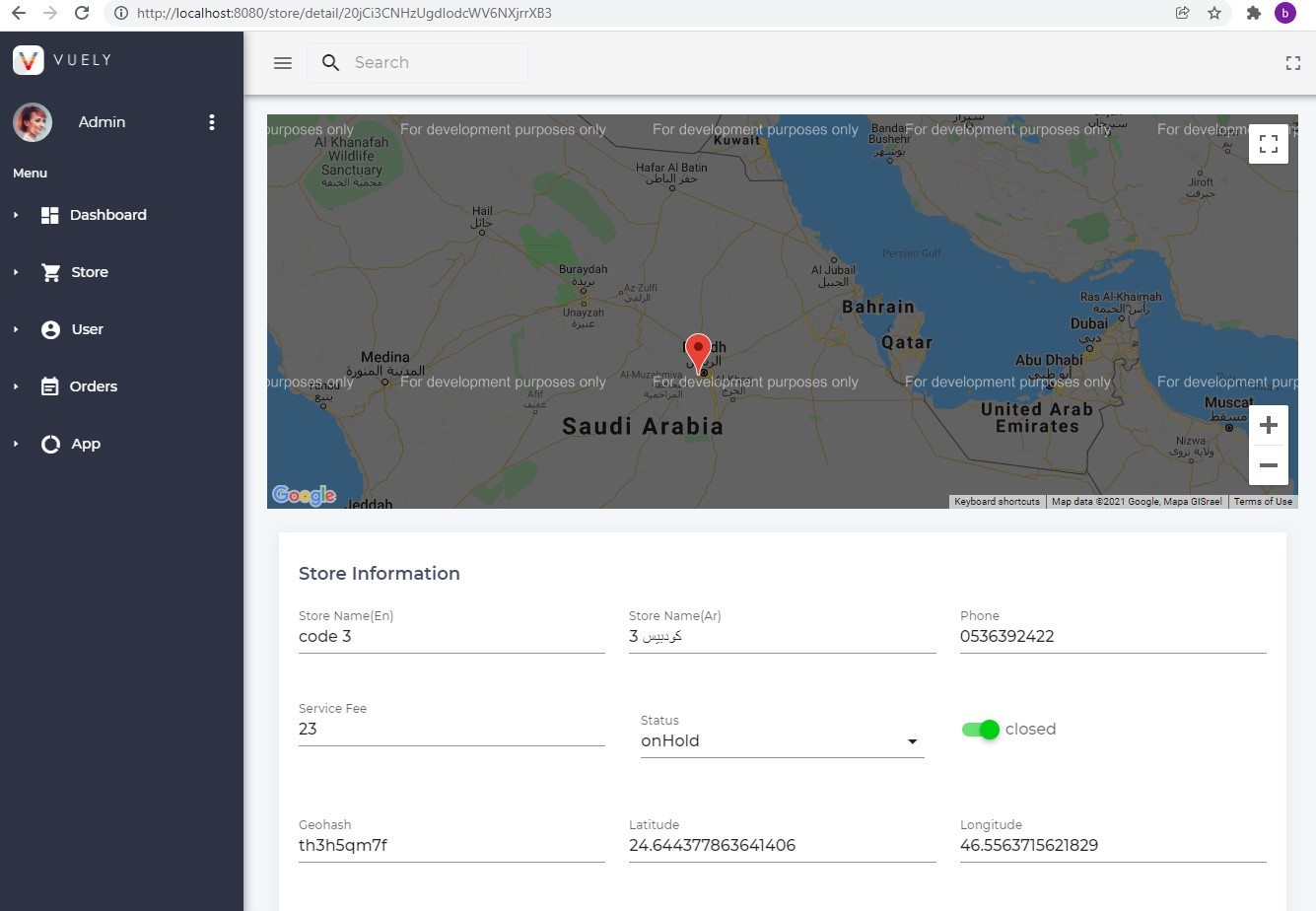Image resolution: width=1316 pixels, height=911 pixels.
Task: Click the Orders calendar icon
Action: click(49, 385)
